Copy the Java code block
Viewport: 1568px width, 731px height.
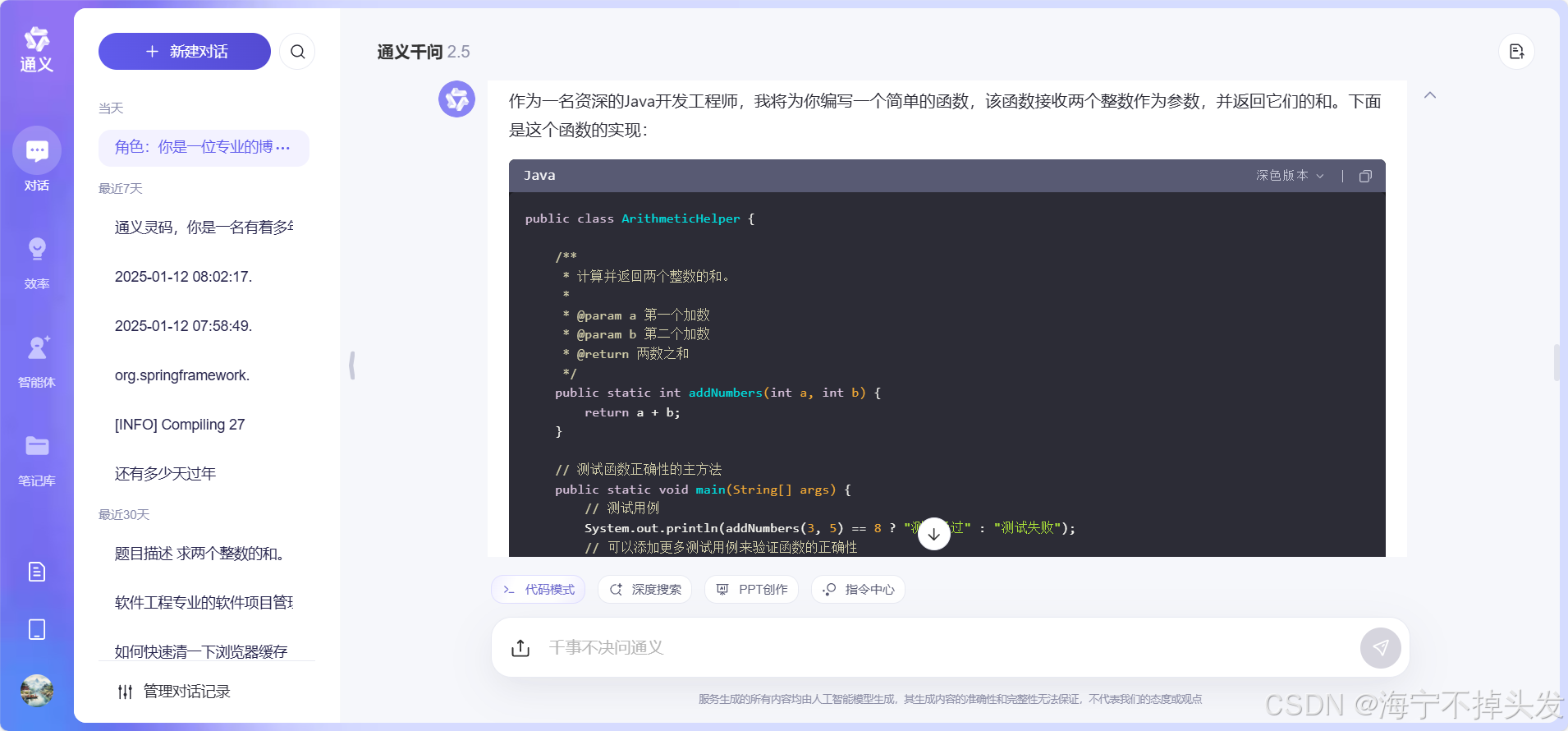(1365, 176)
